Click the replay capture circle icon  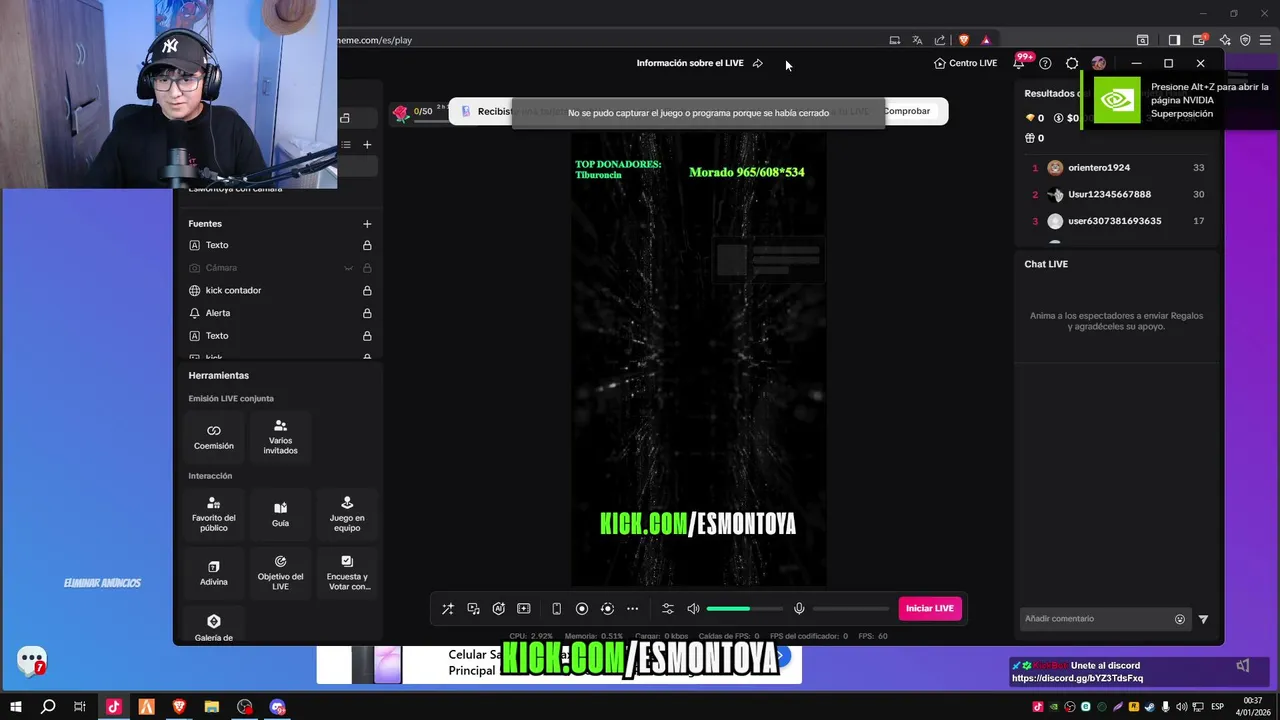(607, 608)
